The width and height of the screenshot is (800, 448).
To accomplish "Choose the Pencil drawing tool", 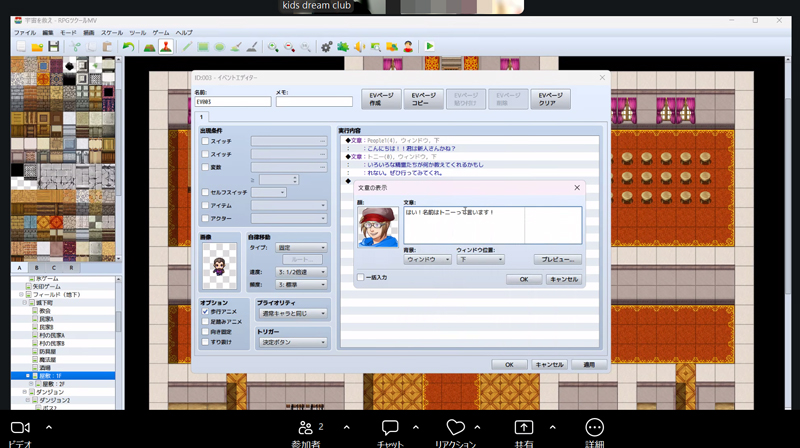I will (x=187, y=47).
